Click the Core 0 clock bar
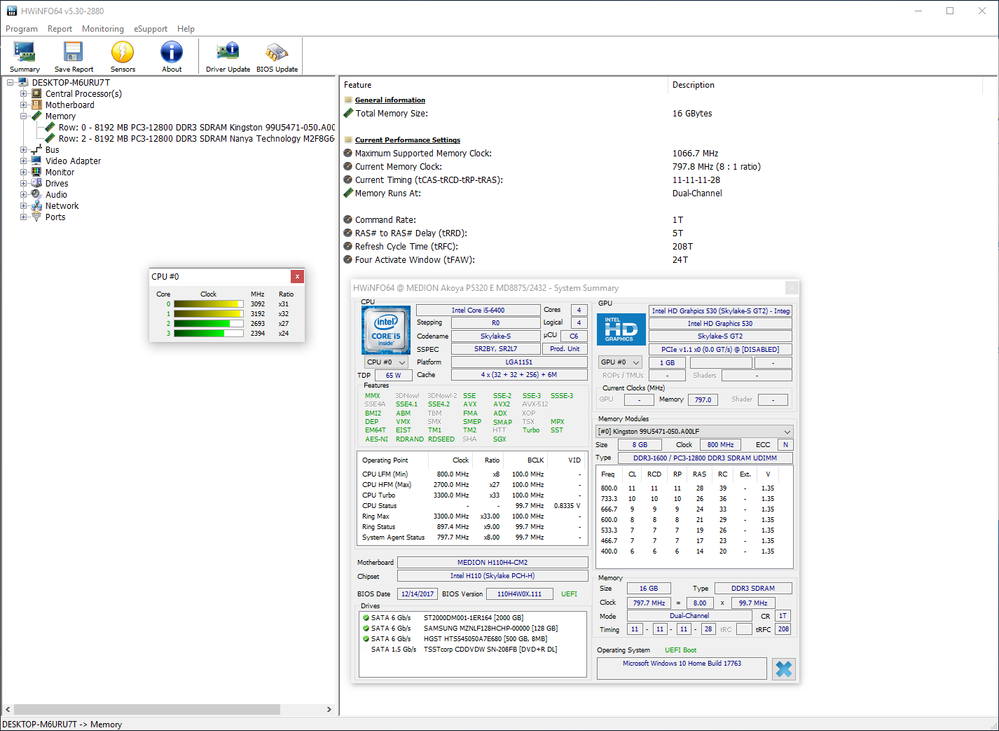 point(208,304)
